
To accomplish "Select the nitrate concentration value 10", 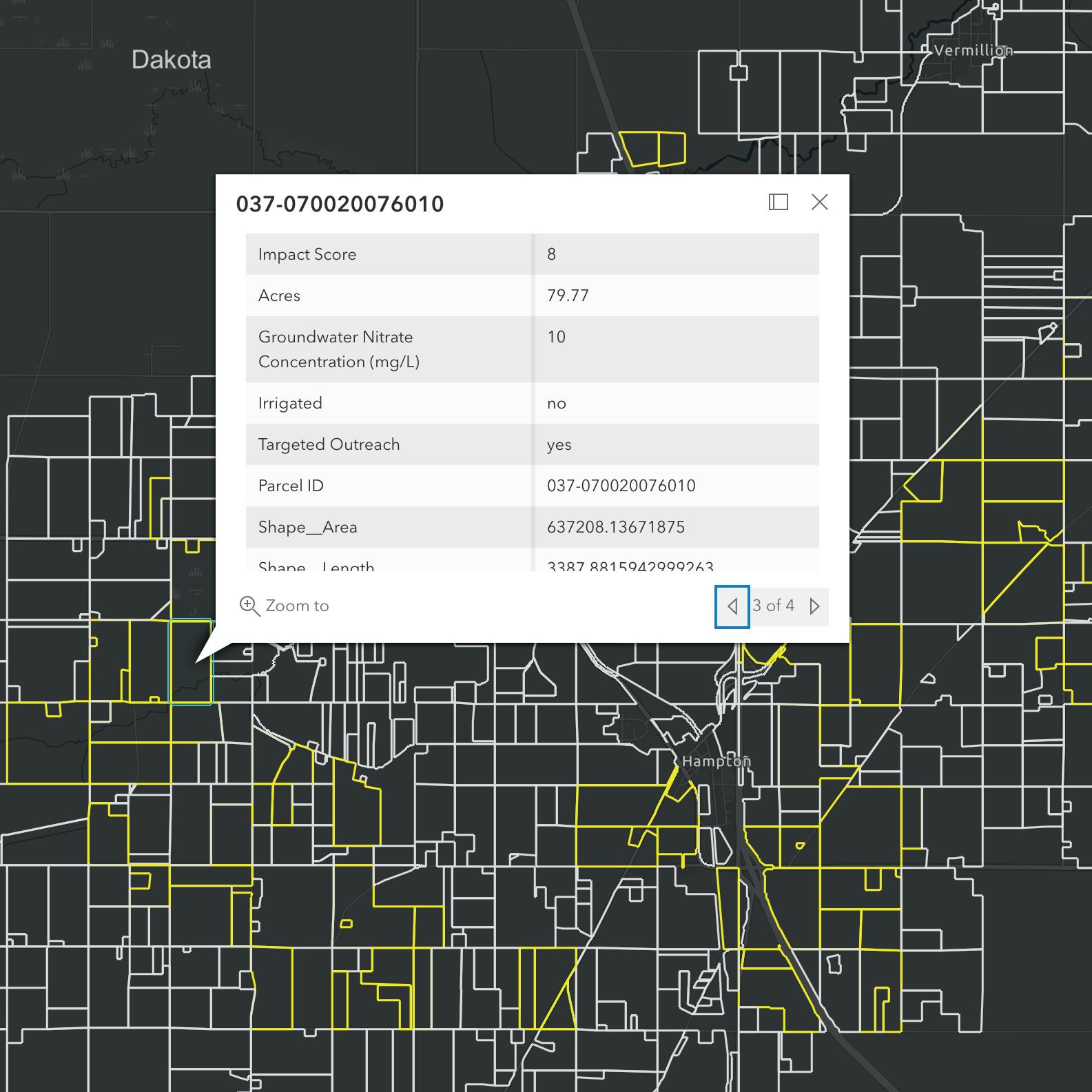I will [556, 337].
